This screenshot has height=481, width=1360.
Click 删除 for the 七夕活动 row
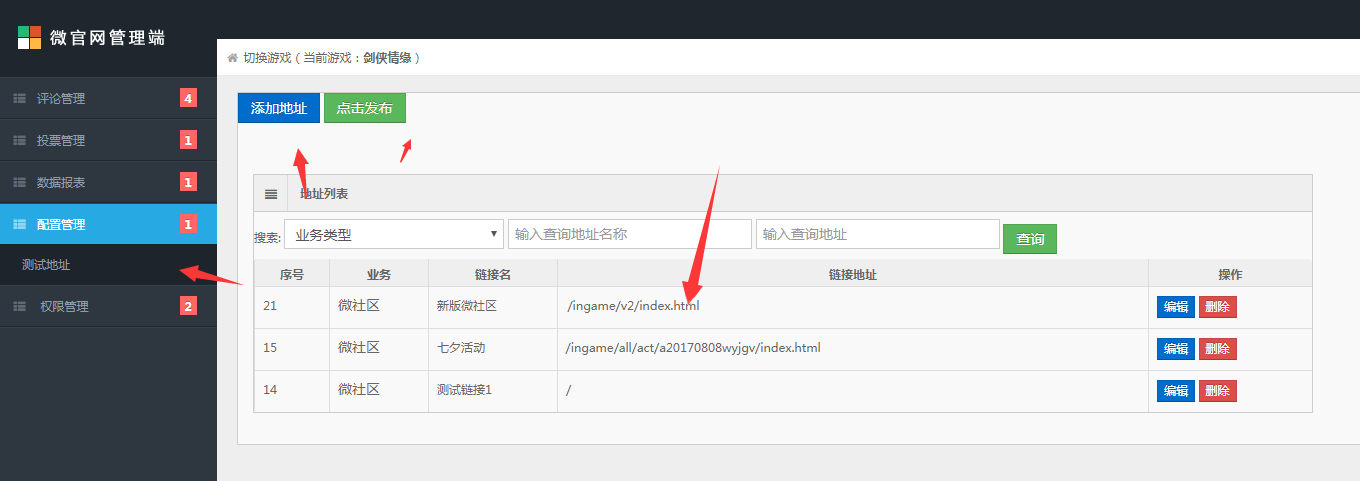point(1217,349)
